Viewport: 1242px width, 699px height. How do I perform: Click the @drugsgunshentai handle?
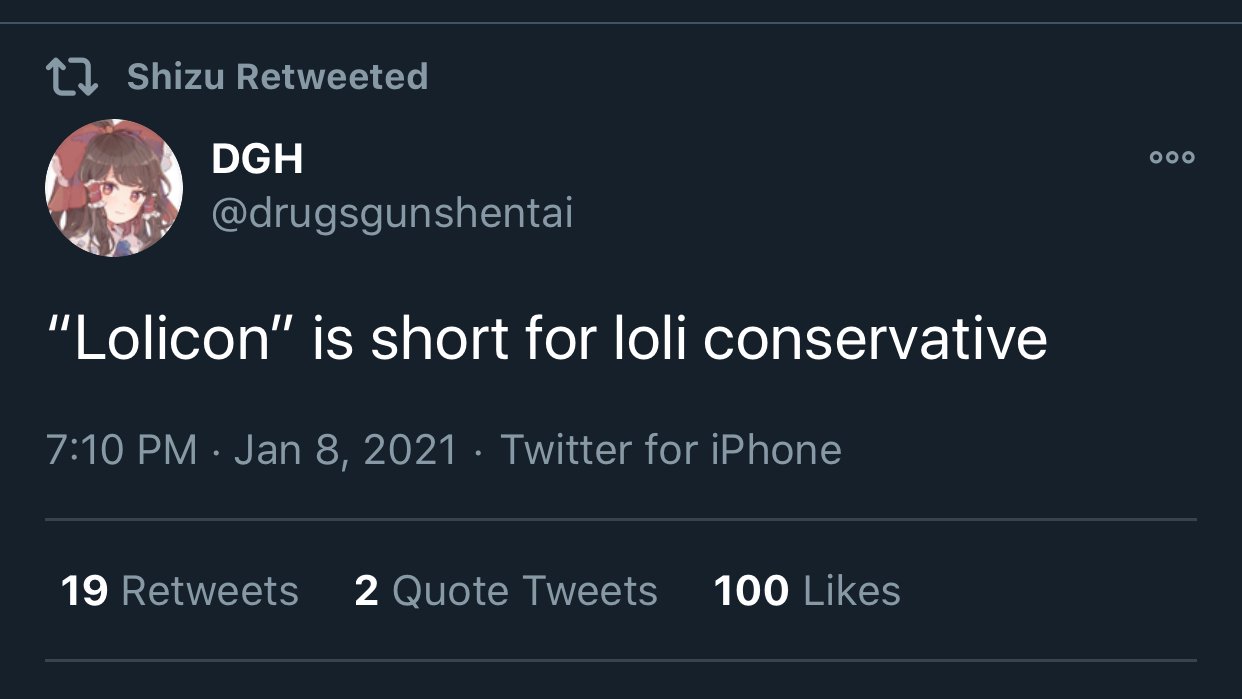[390, 213]
